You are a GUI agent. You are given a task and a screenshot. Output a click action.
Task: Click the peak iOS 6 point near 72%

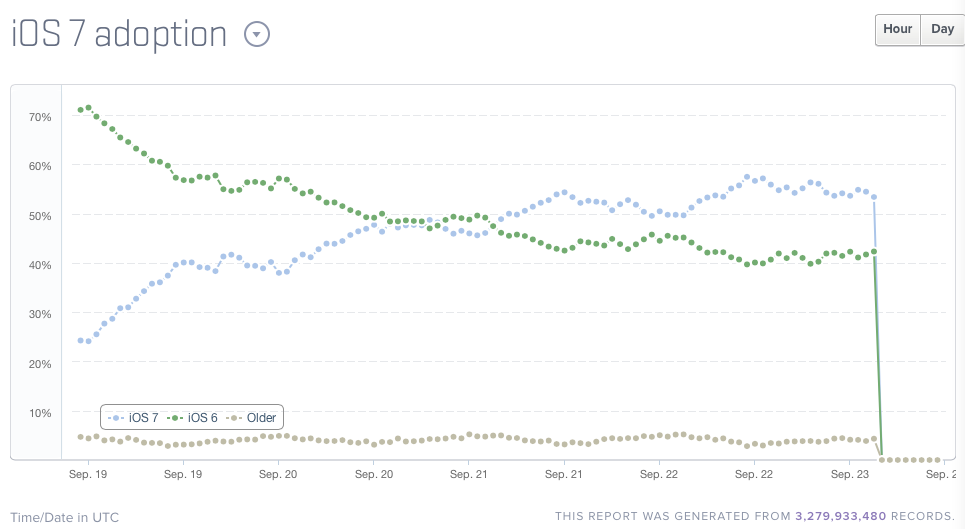tap(89, 107)
